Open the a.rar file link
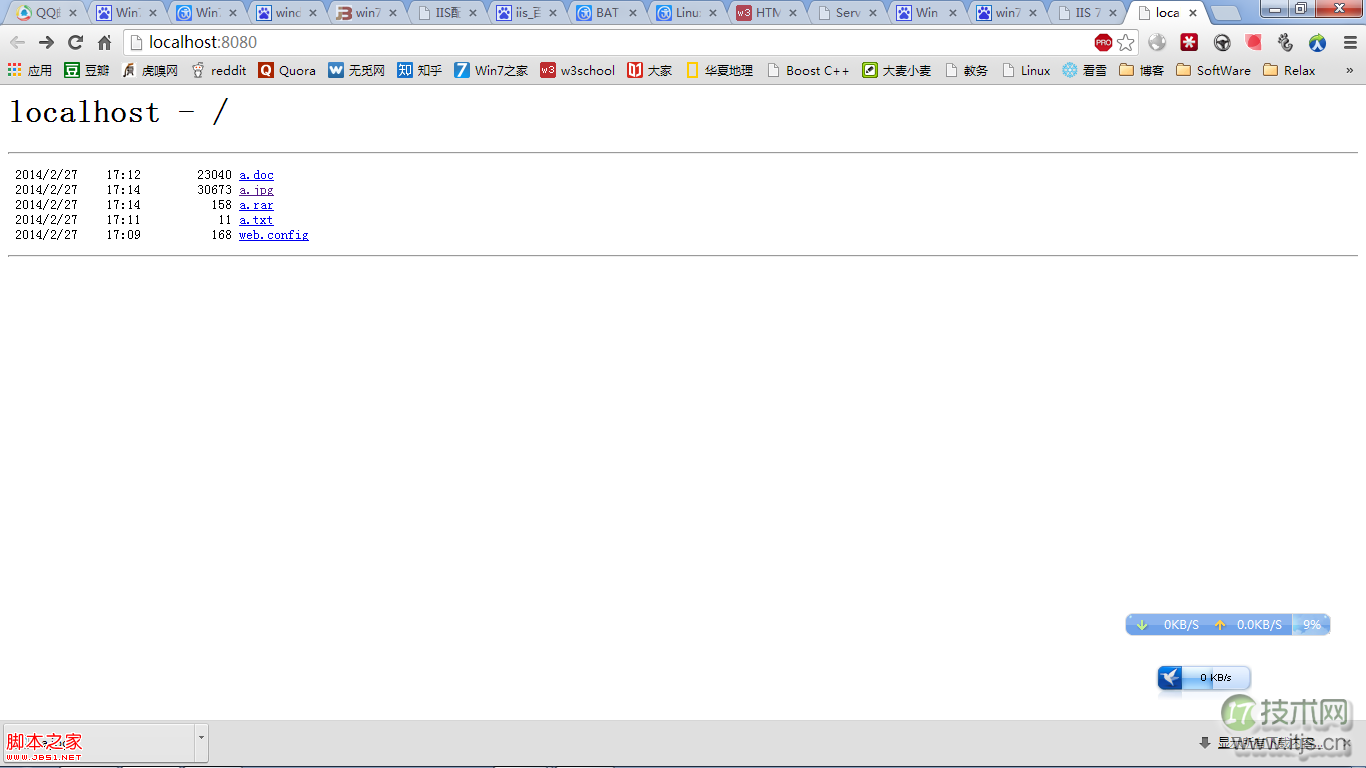1366x768 pixels. pos(256,205)
